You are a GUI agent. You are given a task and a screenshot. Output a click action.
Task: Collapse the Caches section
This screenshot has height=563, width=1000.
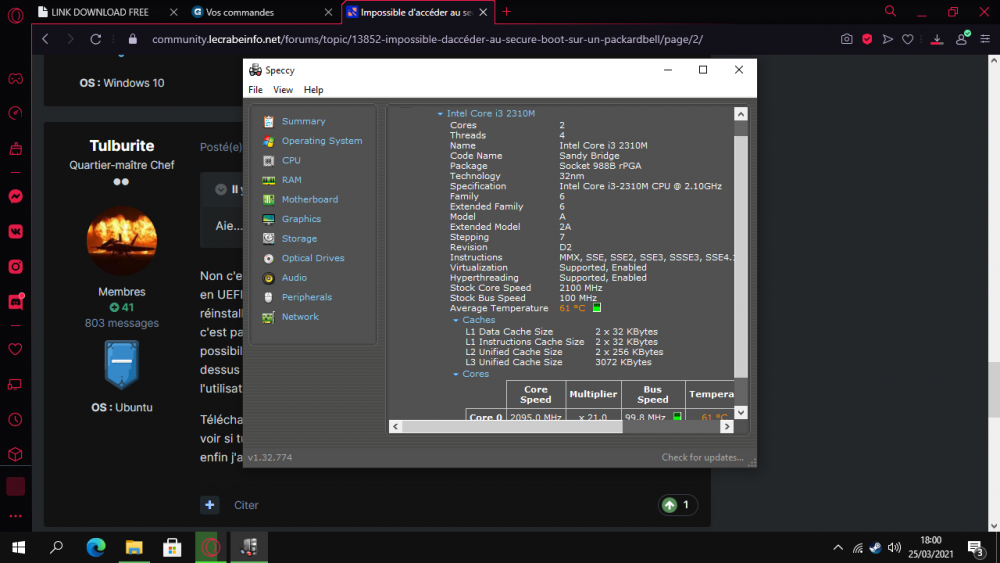456,320
